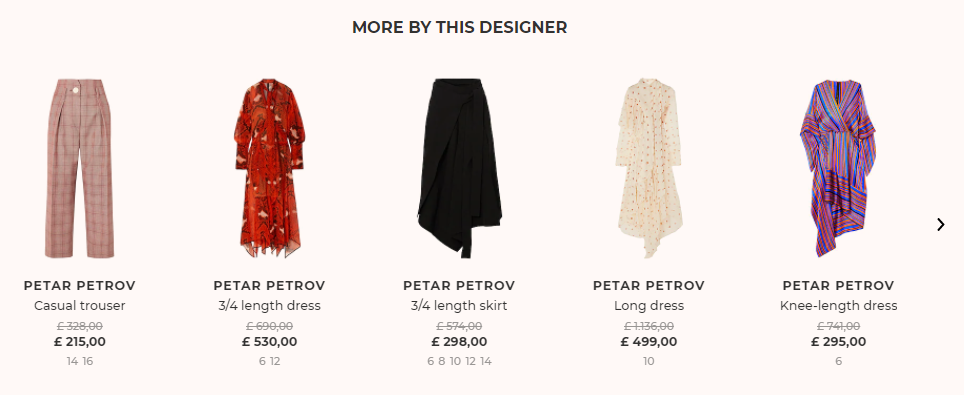Image resolution: width=964 pixels, height=395 pixels.
Task: Select size 14 for the Casual trouser
Action: tap(73, 361)
